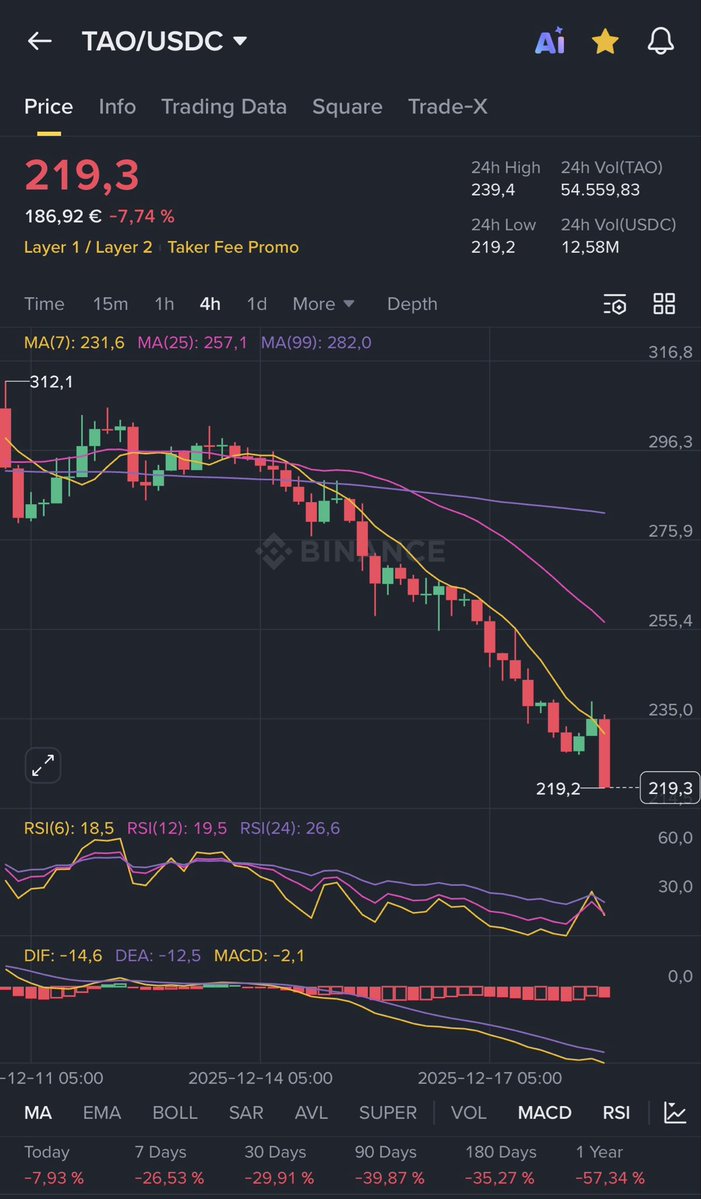The image size is (701, 1199).
Task: Click the RSI(6): 18,5 label
Action: coord(69,828)
